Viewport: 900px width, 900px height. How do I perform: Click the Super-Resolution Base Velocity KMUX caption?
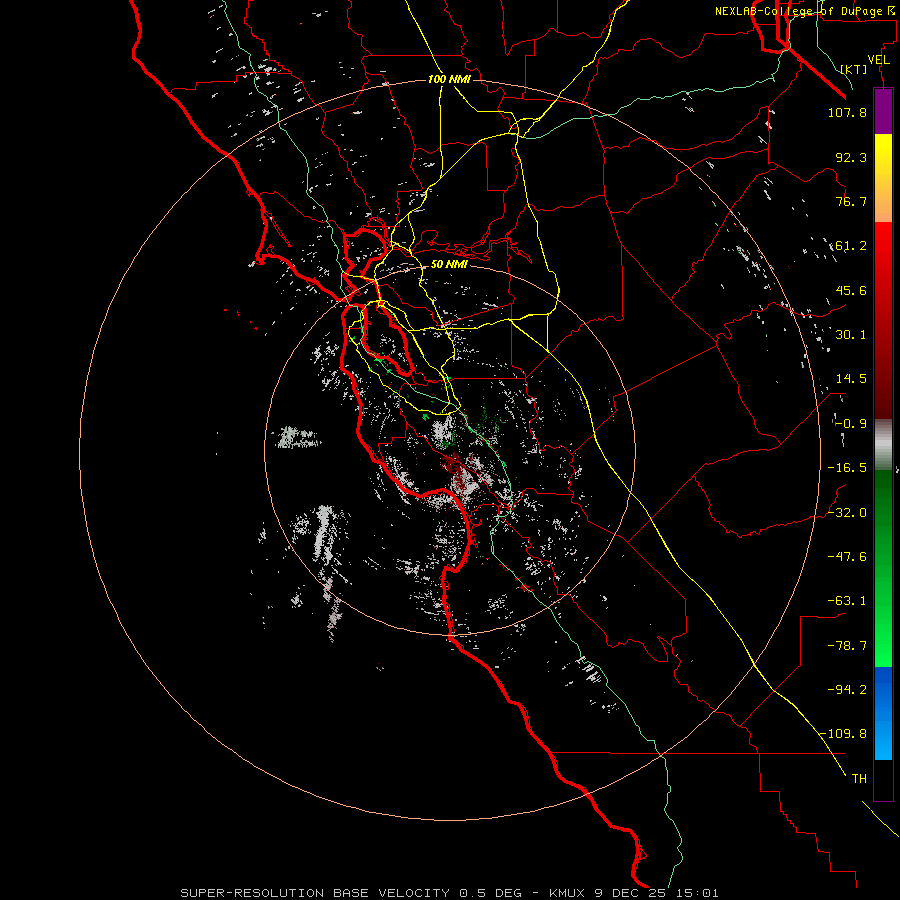[449, 893]
